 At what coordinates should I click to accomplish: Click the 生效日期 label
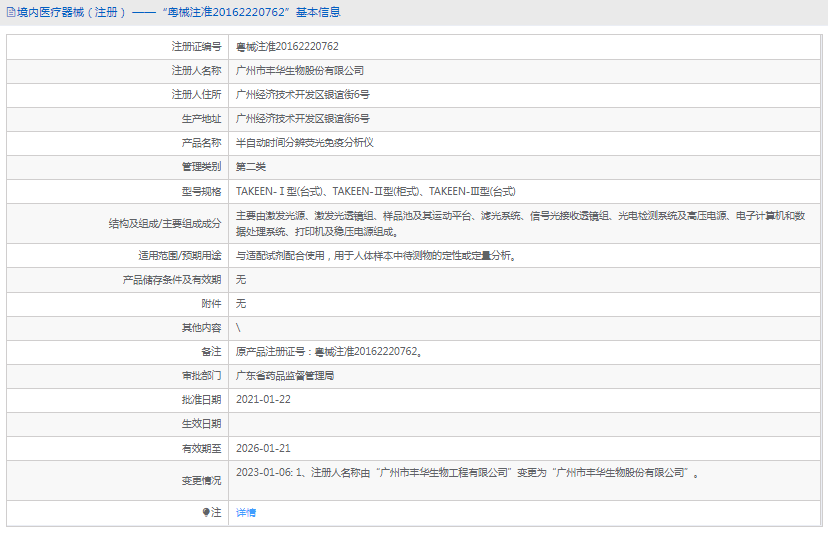pyautogui.click(x=201, y=424)
